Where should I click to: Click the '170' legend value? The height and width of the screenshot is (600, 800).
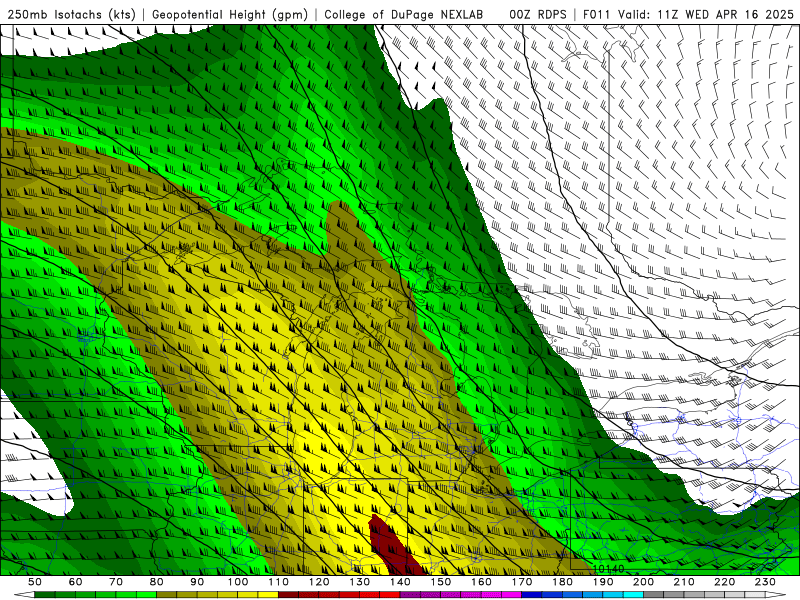click(x=522, y=582)
